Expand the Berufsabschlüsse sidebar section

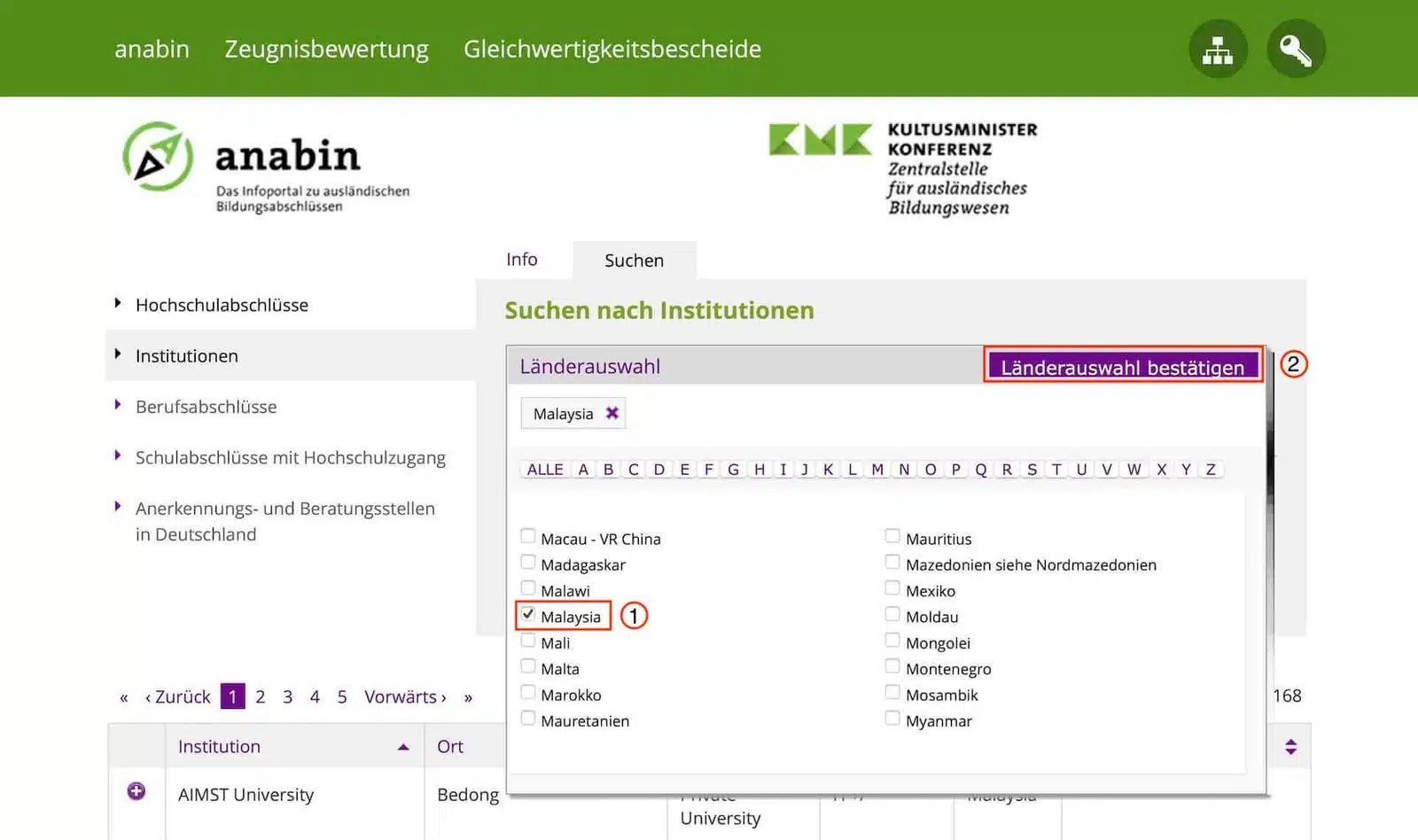coord(204,407)
